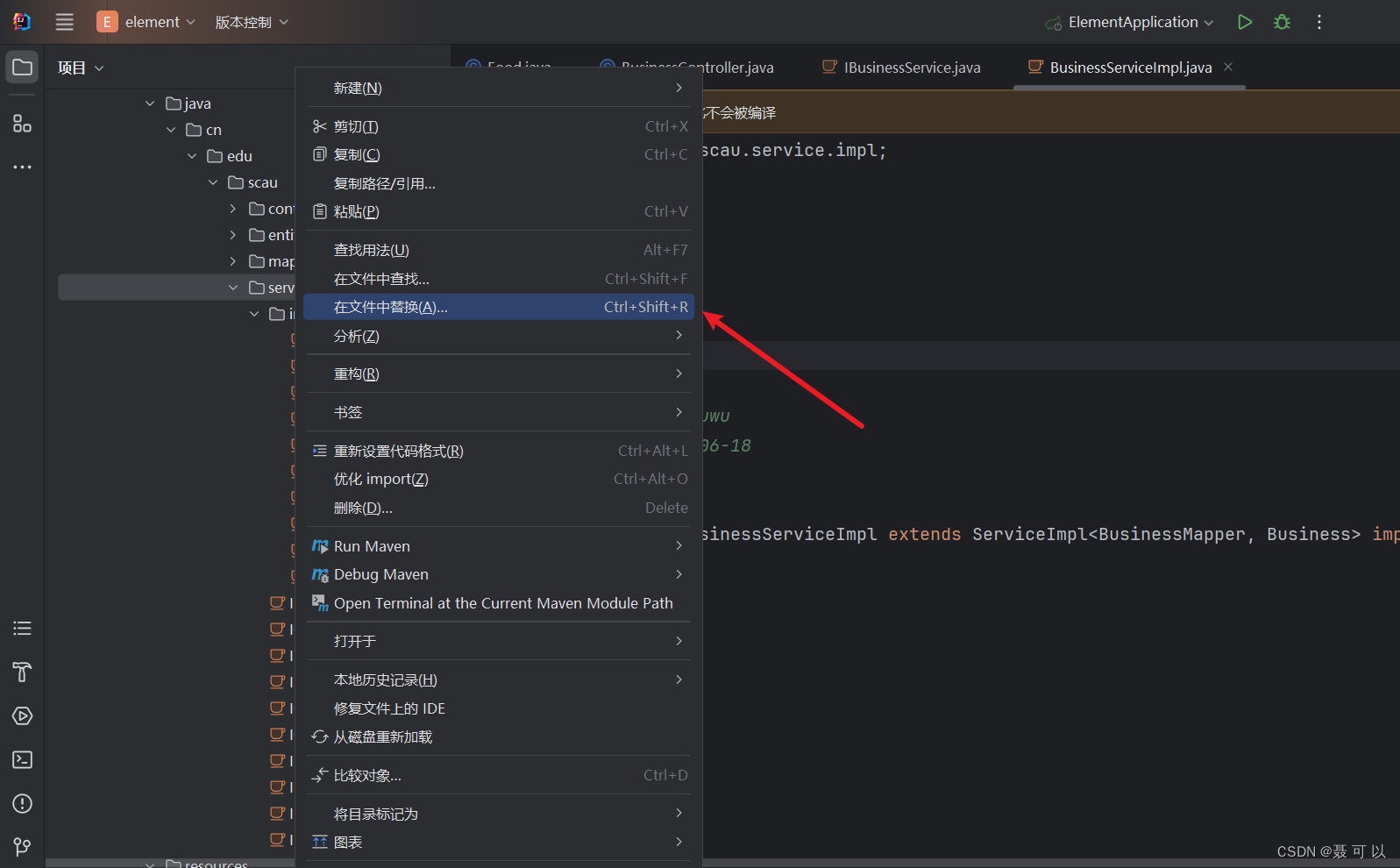The height and width of the screenshot is (868, 1400).
Task: Open the Terminal tool window icon
Action: (x=23, y=759)
